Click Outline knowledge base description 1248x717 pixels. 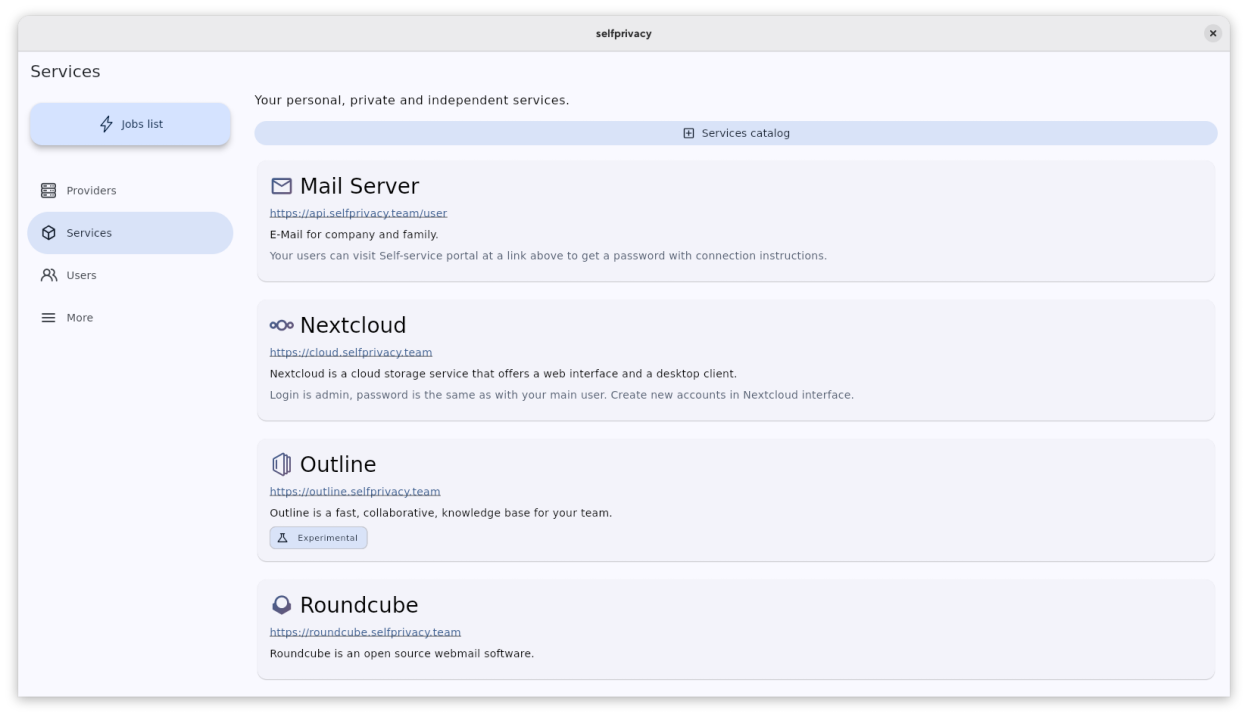(441, 513)
